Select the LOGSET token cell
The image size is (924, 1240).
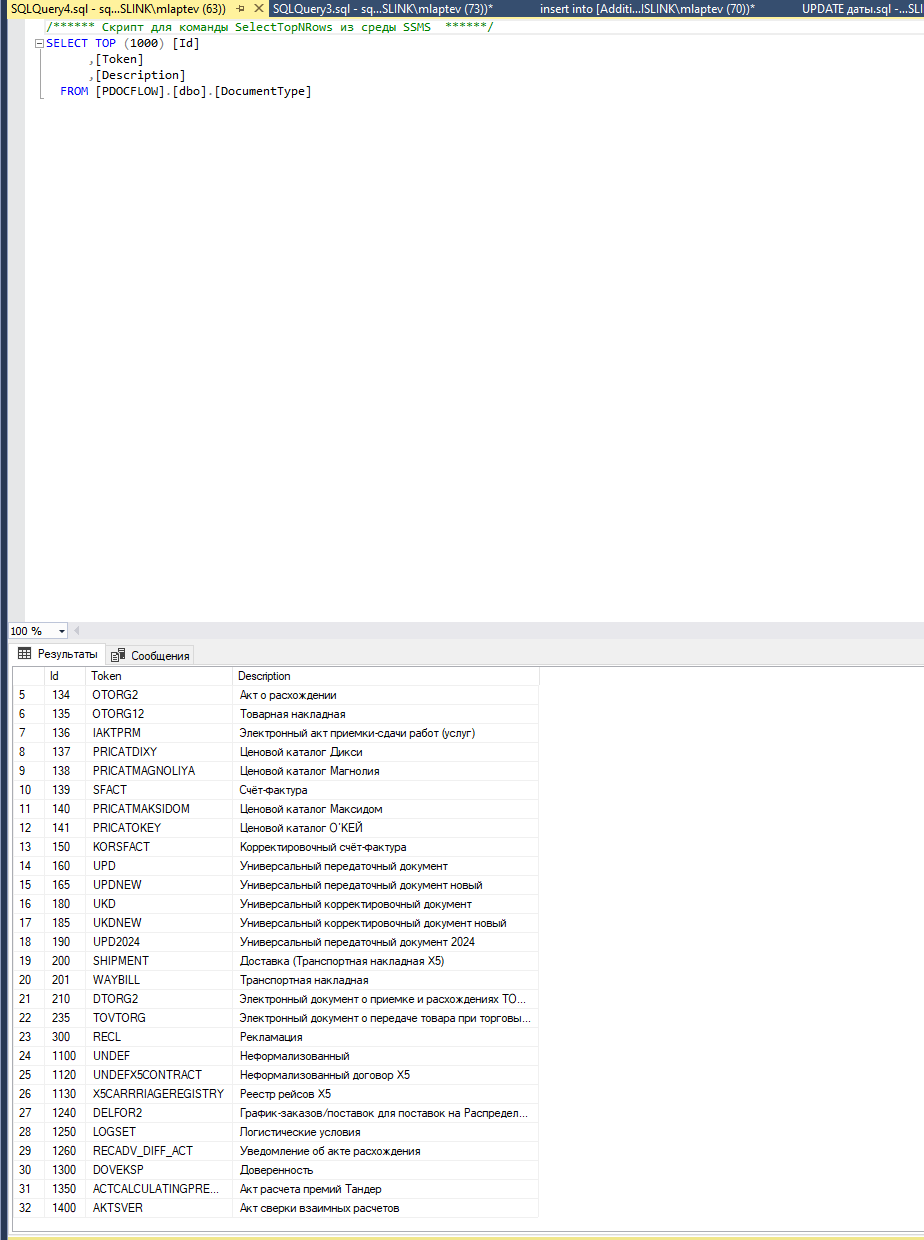[159, 1132]
